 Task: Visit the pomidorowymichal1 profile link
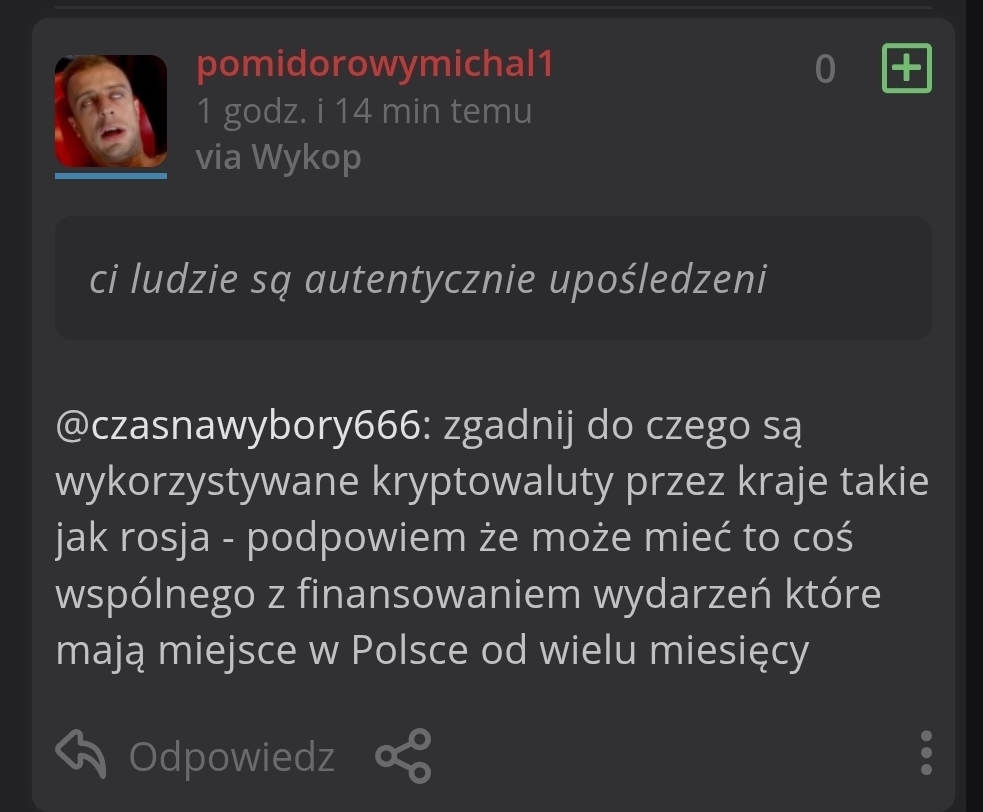coord(376,64)
